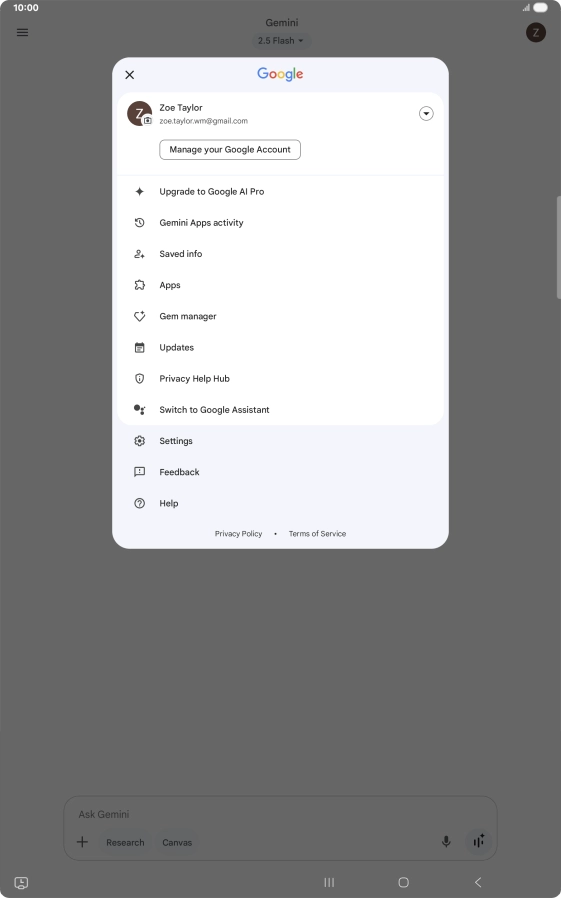The height and width of the screenshot is (898, 561).
Task: Open the Terms of Service link
Action: click(317, 534)
